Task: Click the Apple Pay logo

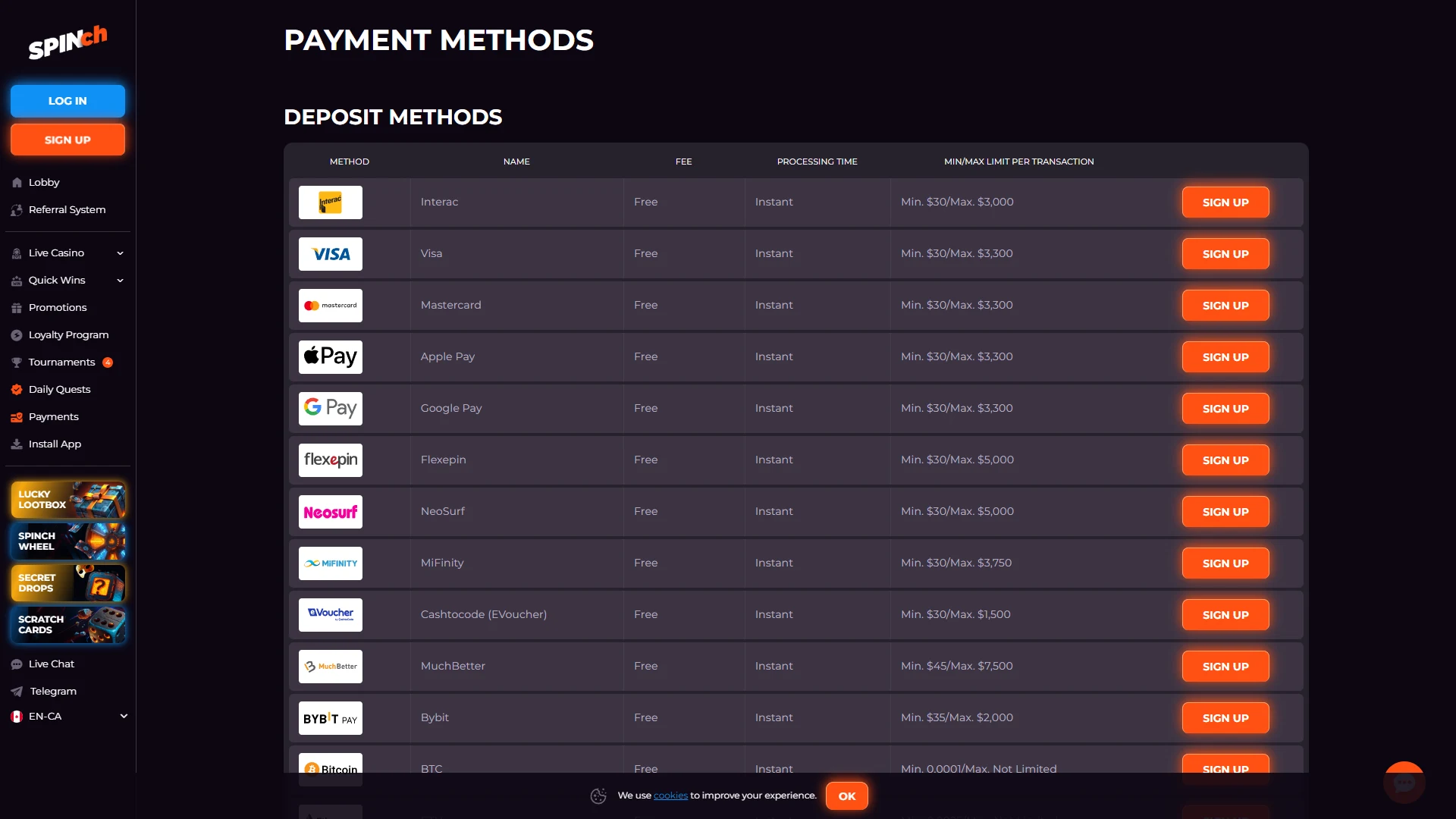Action: tap(331, 357)
